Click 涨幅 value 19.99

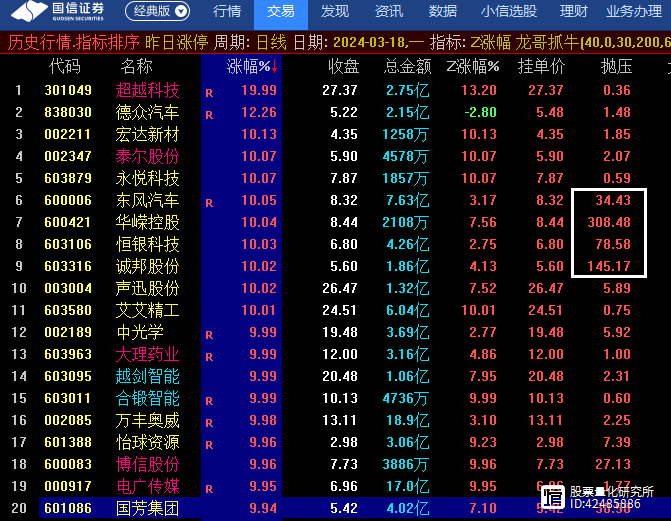[x=259, y=90]
